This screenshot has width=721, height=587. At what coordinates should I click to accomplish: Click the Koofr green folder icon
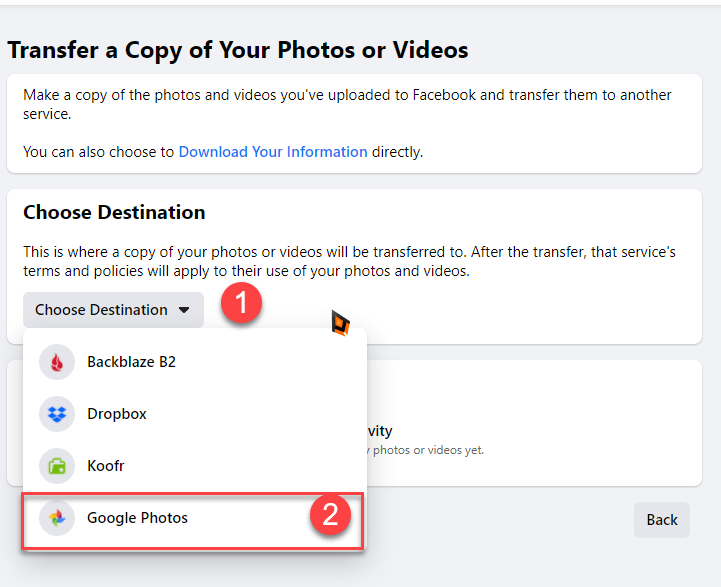pos(57,466)
